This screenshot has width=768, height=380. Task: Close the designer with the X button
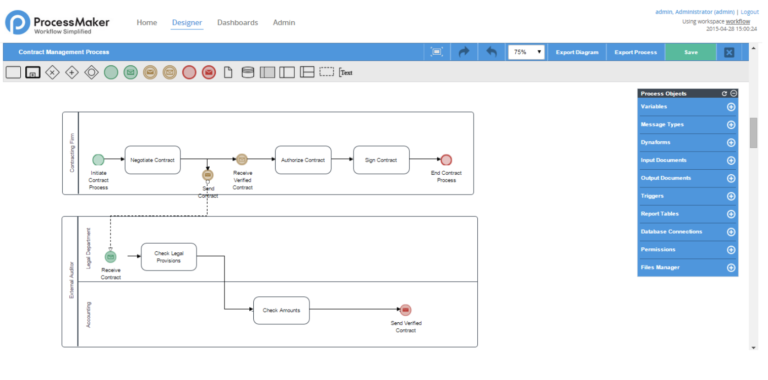(729, 52)
